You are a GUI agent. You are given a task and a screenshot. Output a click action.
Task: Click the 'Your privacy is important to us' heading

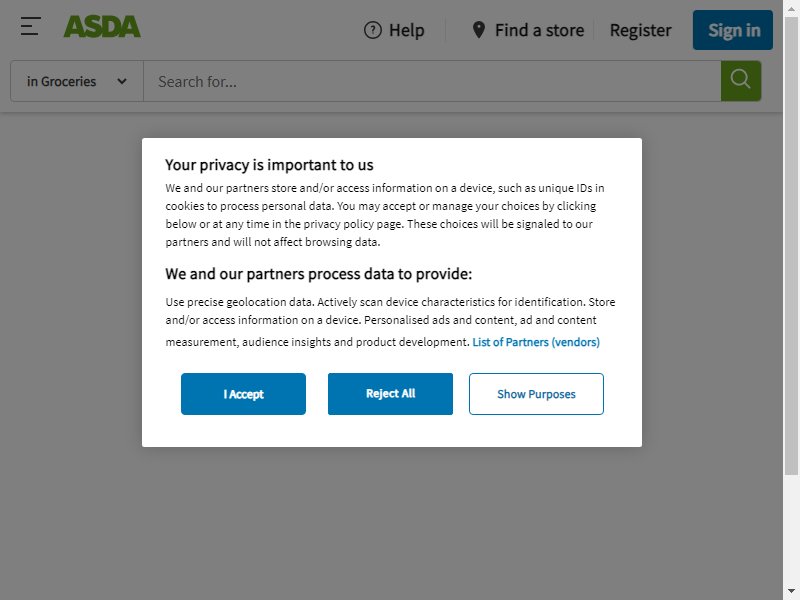[269, 165]
